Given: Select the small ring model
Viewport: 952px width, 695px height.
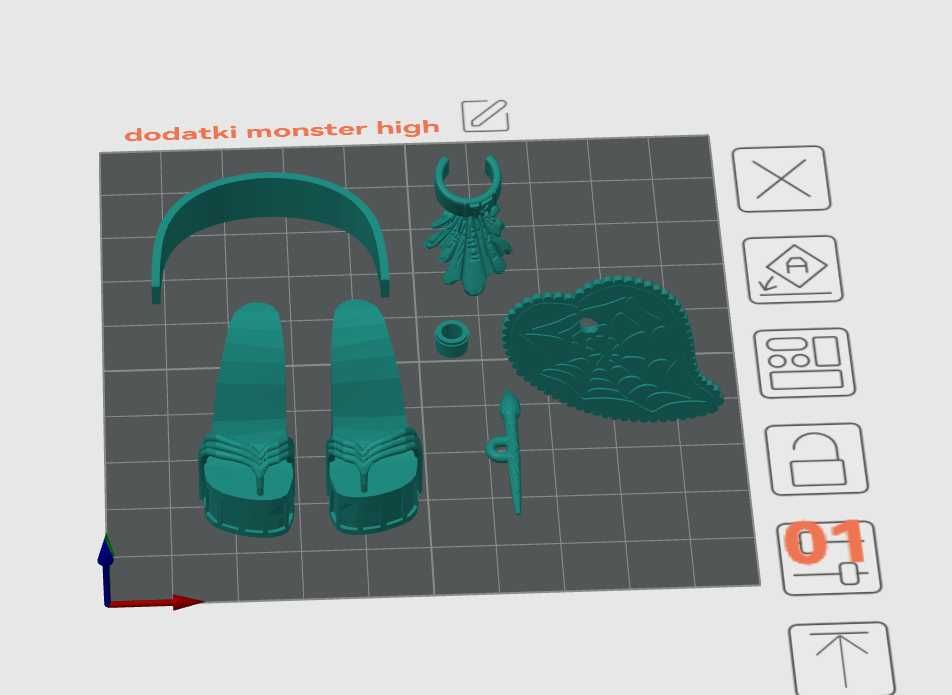Looking at the screenshot, I should pos(452,339).
